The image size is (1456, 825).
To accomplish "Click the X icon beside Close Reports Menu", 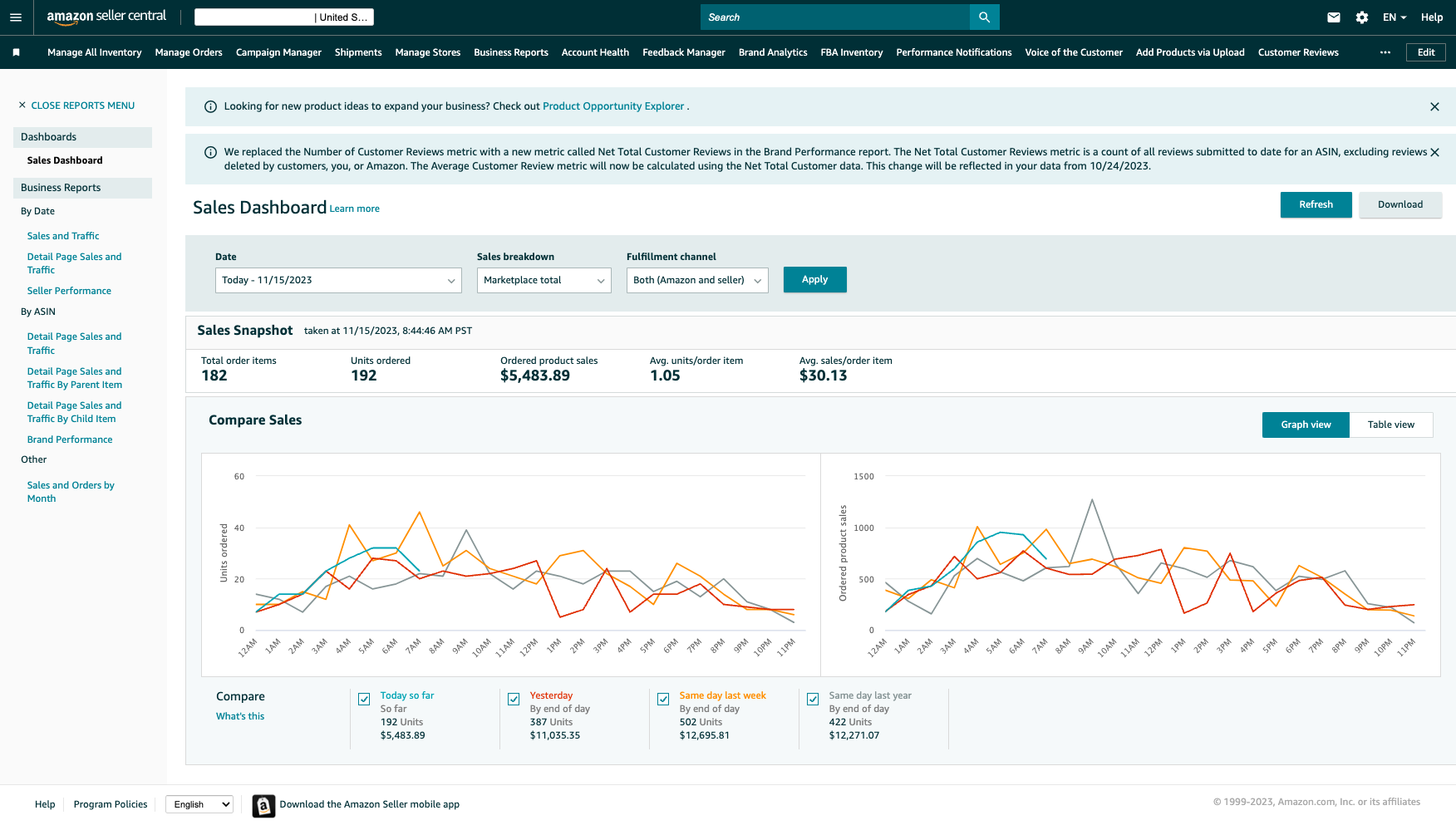I will click(x=22, y=106).
